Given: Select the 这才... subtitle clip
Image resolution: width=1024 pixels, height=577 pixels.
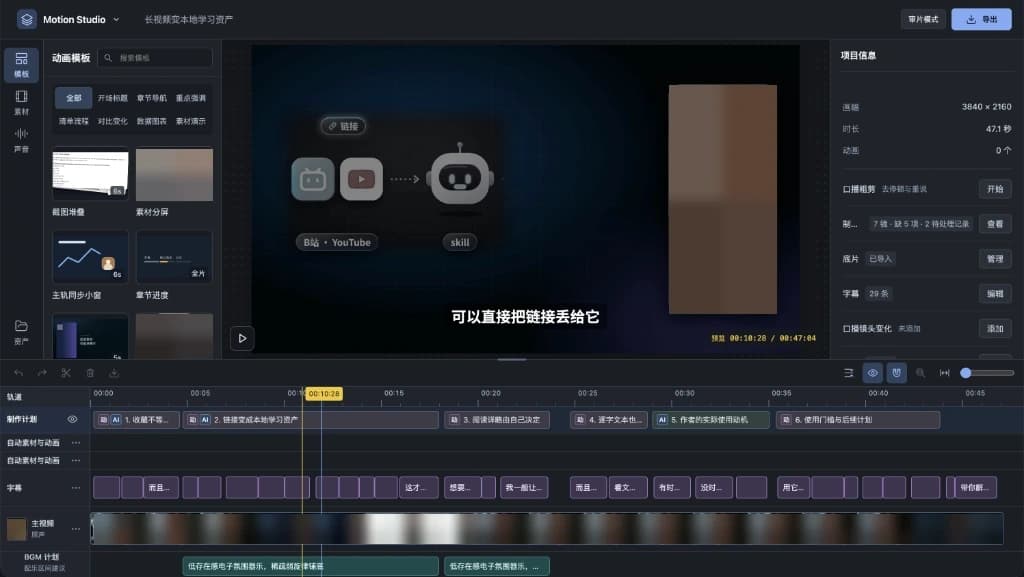Looking at the screenshot, I should point(419,488).
